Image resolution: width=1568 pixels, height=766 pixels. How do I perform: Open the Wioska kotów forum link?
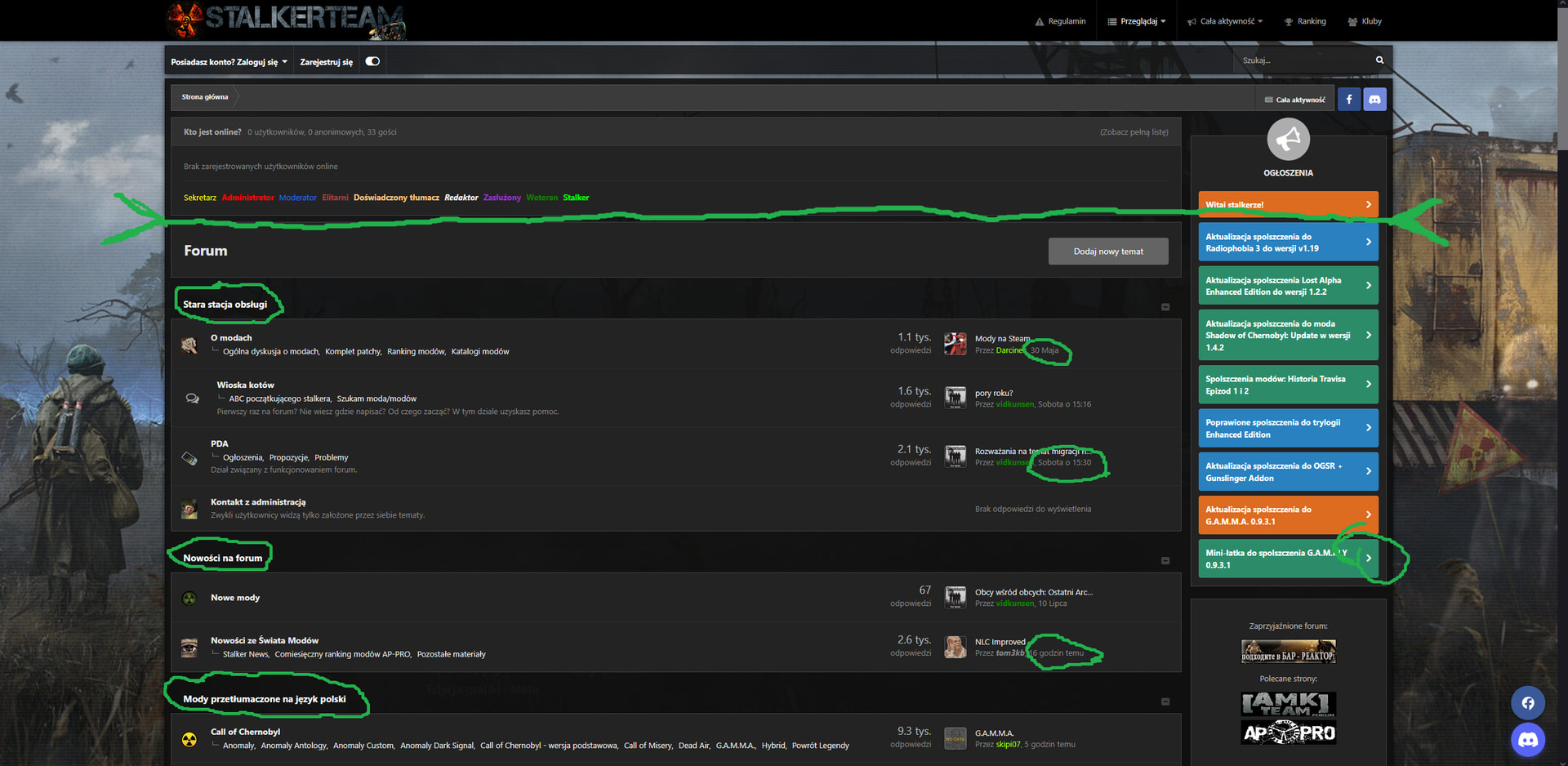(x=245, y=385)
